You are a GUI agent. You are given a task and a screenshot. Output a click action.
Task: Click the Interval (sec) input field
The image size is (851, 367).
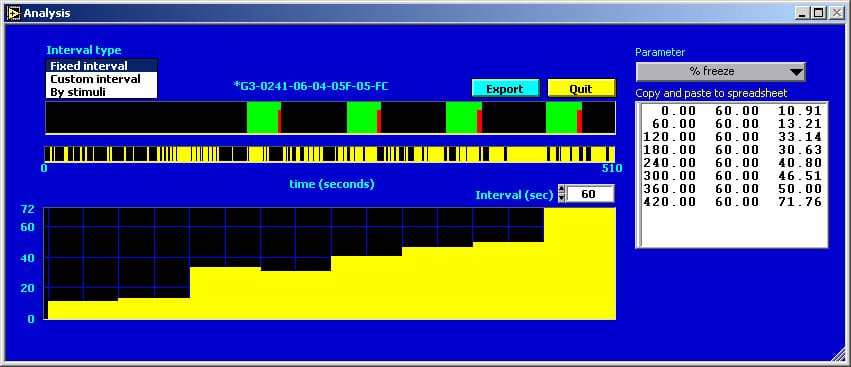pyautogui.click(x=590, y=194)
